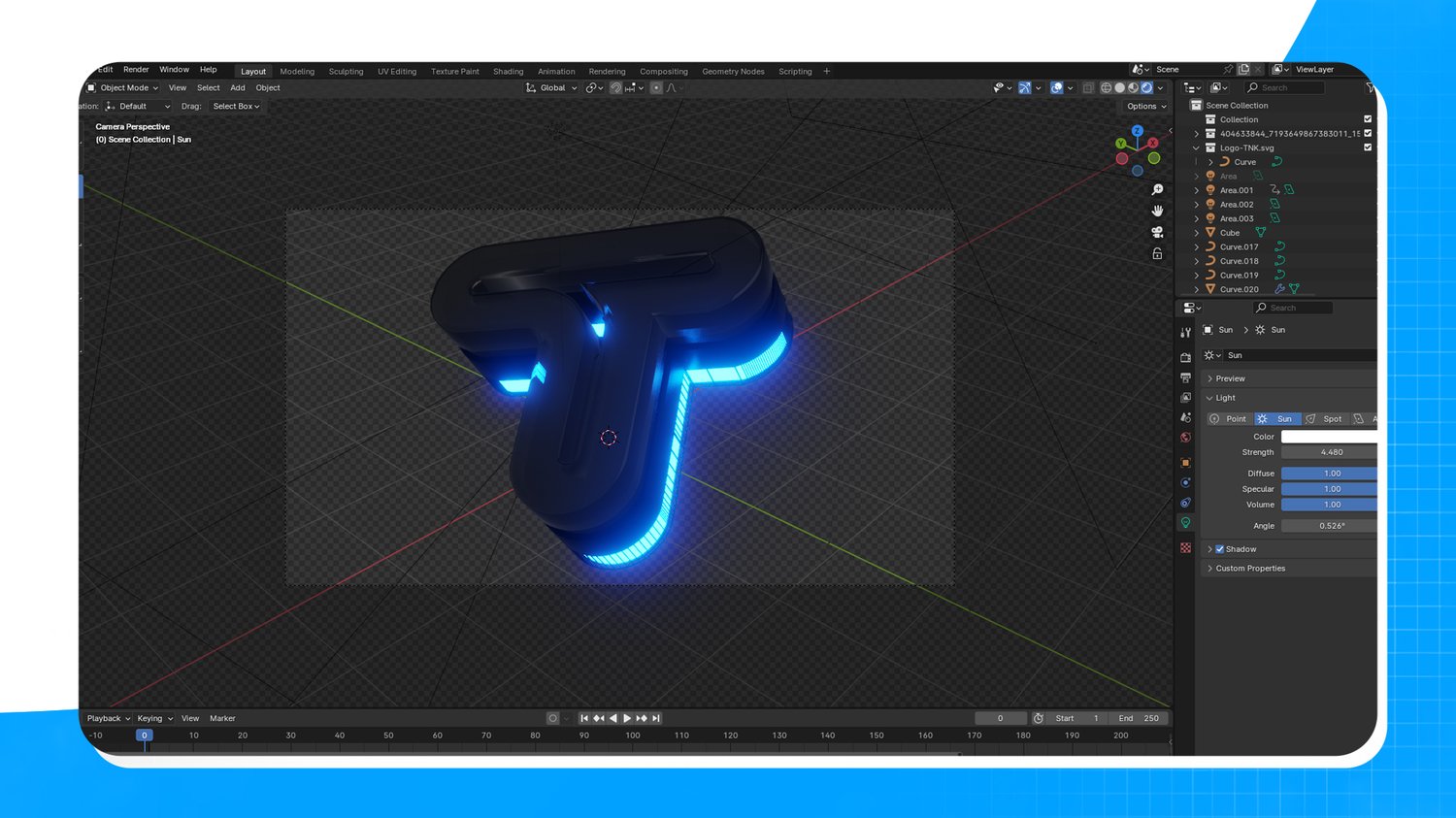The width and height of the screenshot is (1456, 818).
Task: Open the Keying dropdown in the timeline
Action: tap(154, 718)
